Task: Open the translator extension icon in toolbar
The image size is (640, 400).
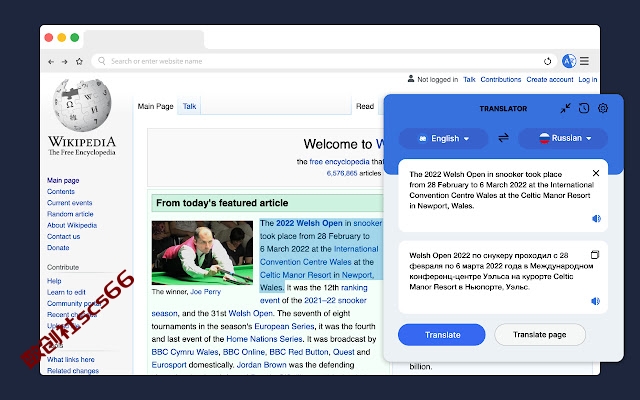Action: click(x=569, y=61)
